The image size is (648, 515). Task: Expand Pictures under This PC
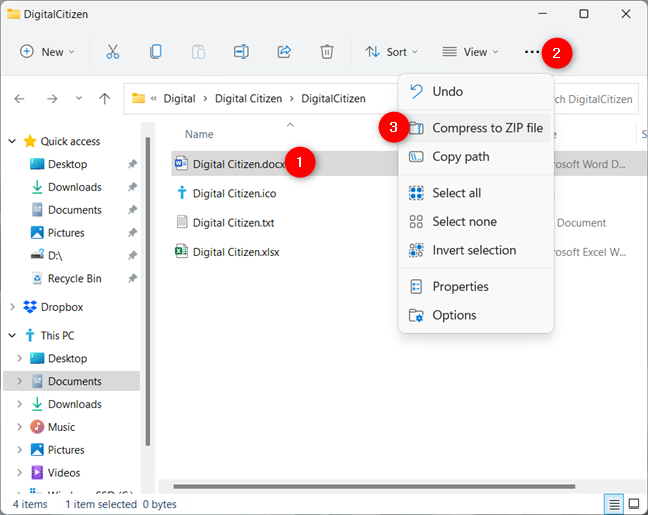click(19, 450)
